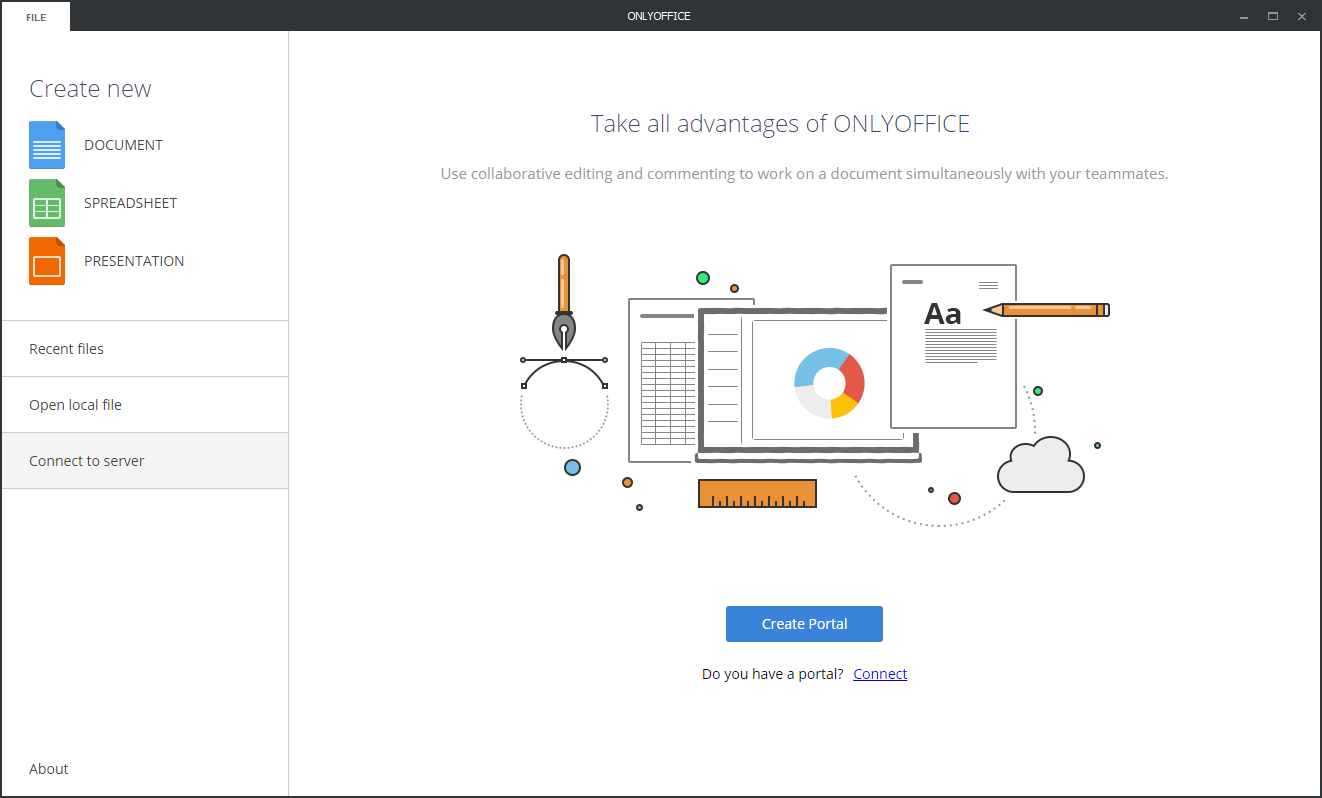This screenshot has width=1322, height=798.
Task: Switch to the FILE tab
Action: (x=36, y=17)
